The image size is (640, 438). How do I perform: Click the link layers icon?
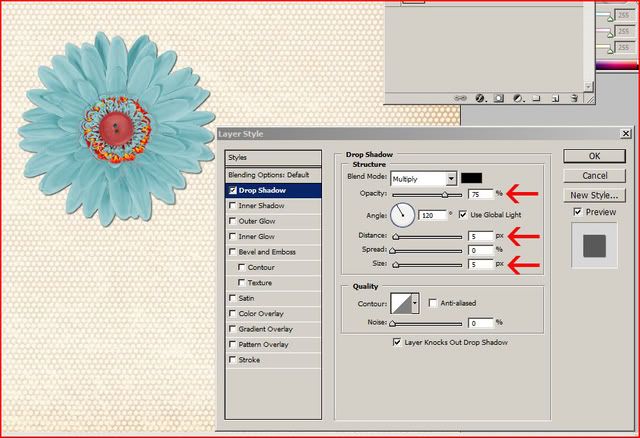(x=461, y=98)
